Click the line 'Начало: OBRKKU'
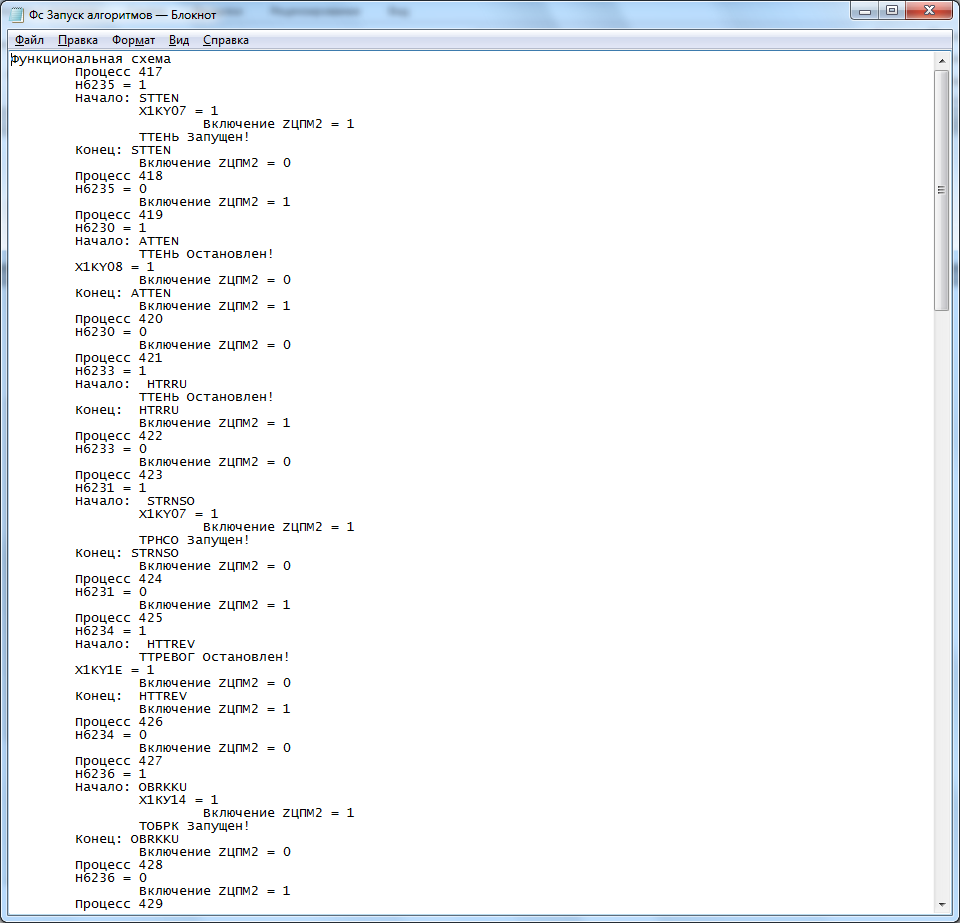This screenshot has height=923, width=960. pos(131,787)
